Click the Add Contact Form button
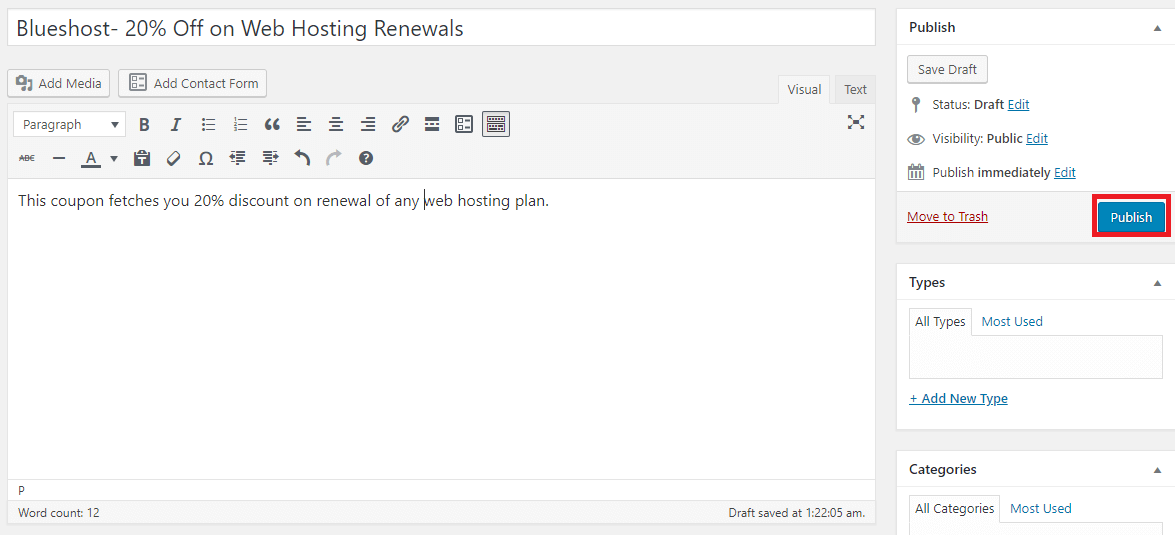1175x535 pixels. pos(192,83)
